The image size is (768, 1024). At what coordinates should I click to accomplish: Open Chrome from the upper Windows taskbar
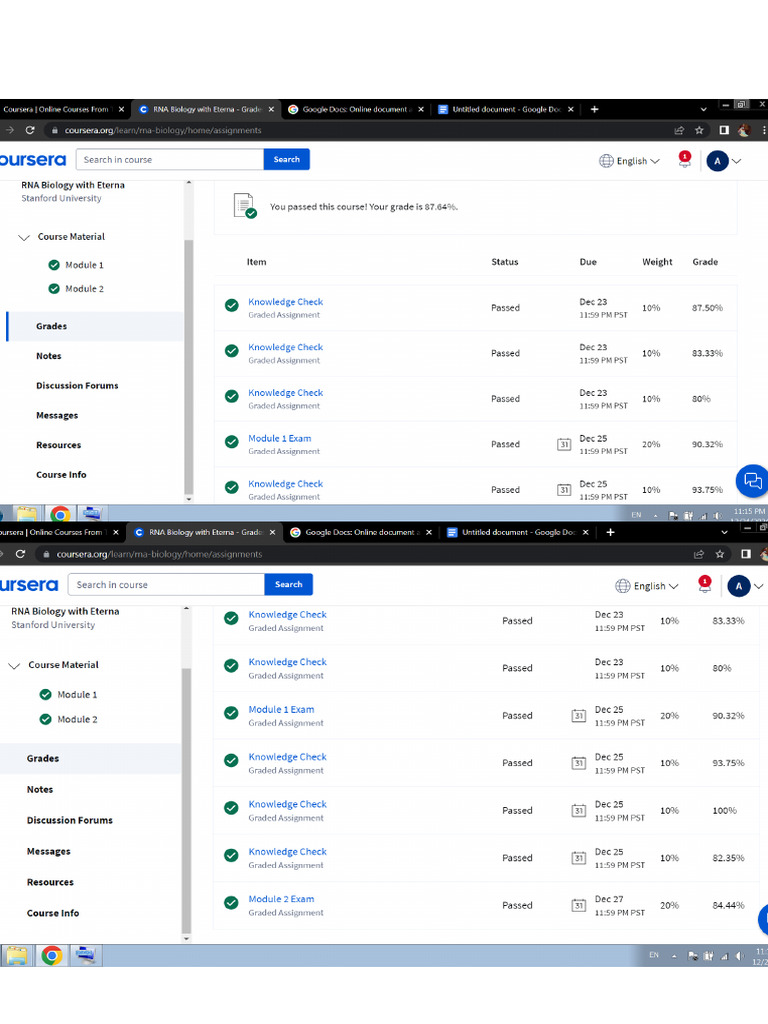pos(60,514)
